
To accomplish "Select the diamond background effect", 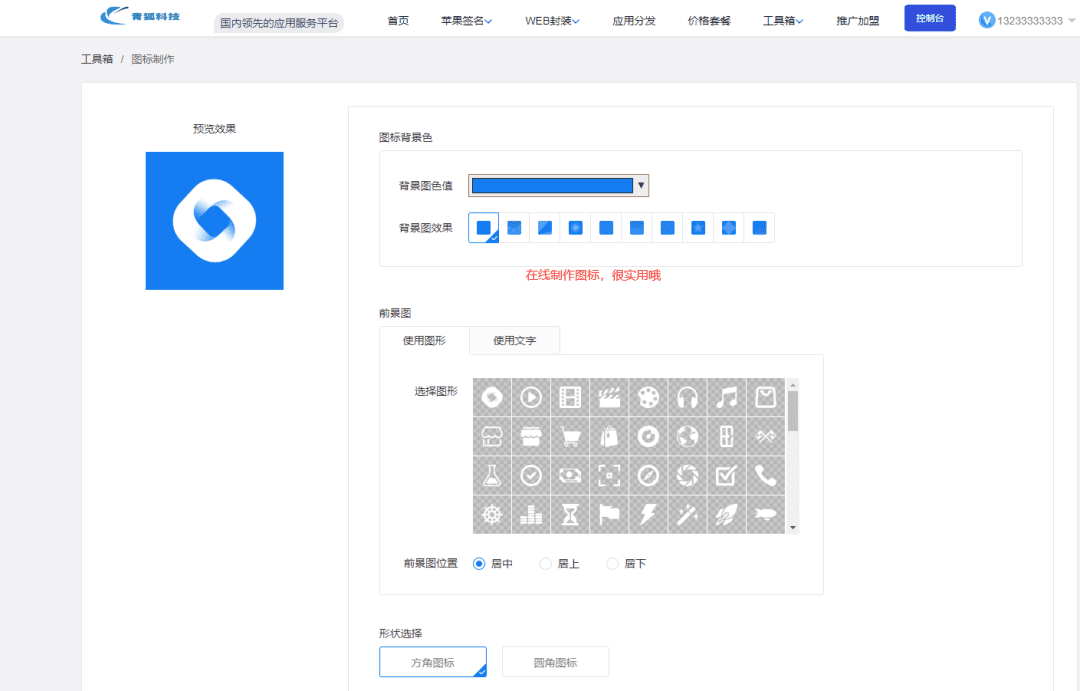I will point(729,228).
